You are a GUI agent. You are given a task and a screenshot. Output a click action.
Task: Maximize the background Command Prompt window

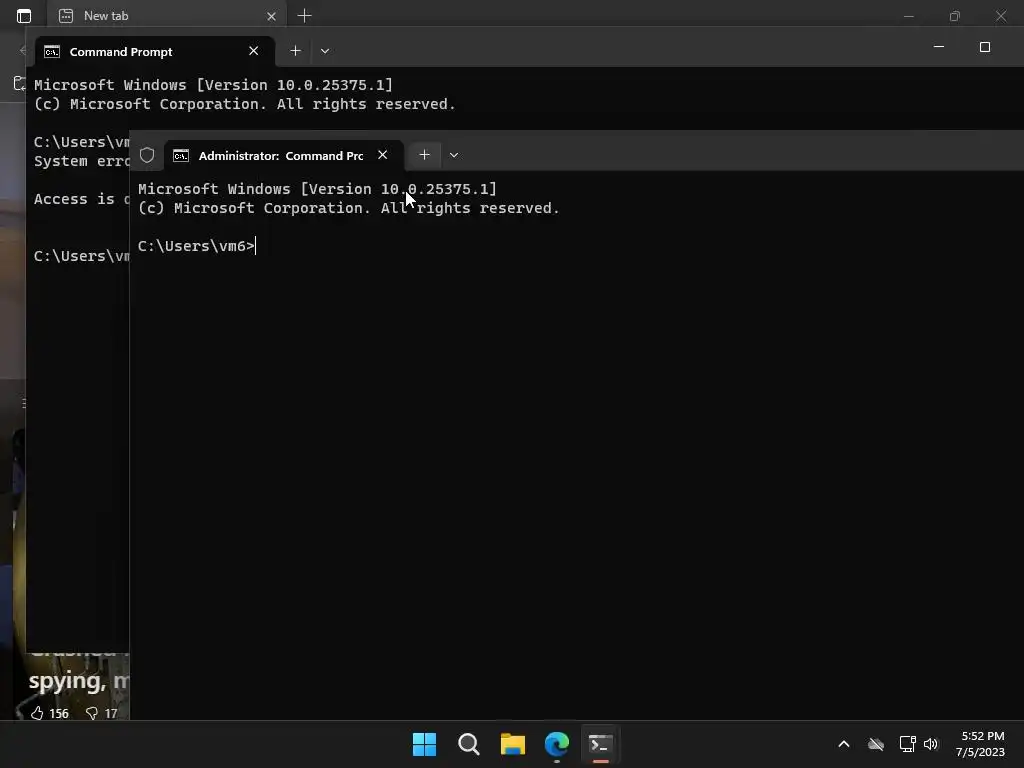pos(985,47)
